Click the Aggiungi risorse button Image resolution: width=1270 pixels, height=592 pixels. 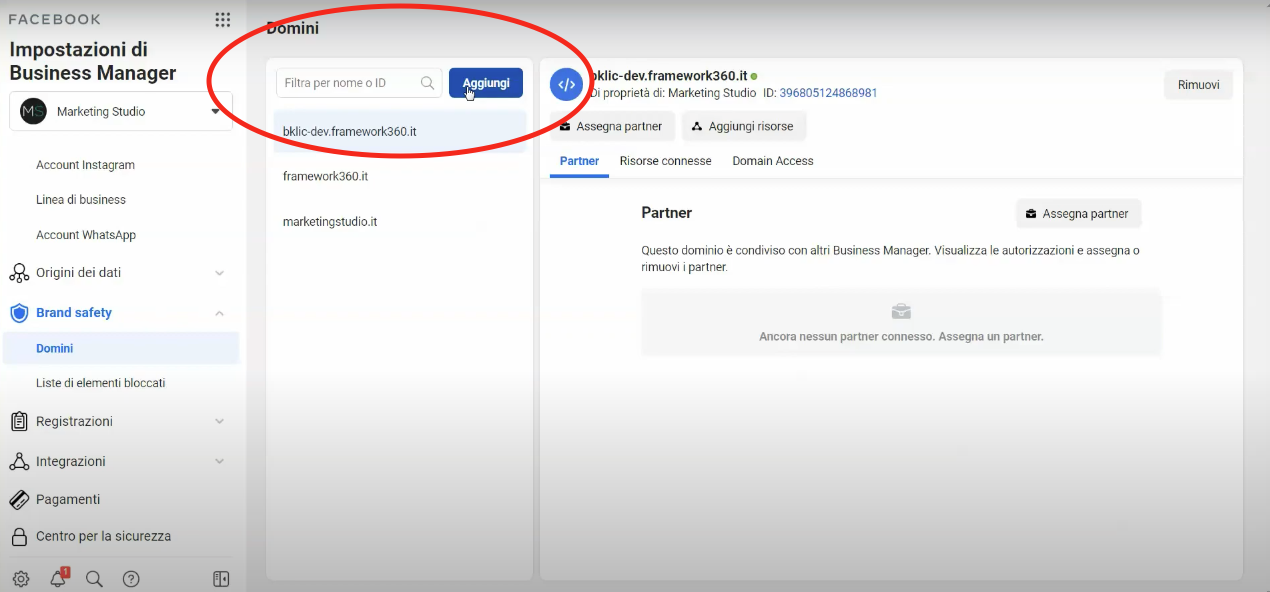743,127
